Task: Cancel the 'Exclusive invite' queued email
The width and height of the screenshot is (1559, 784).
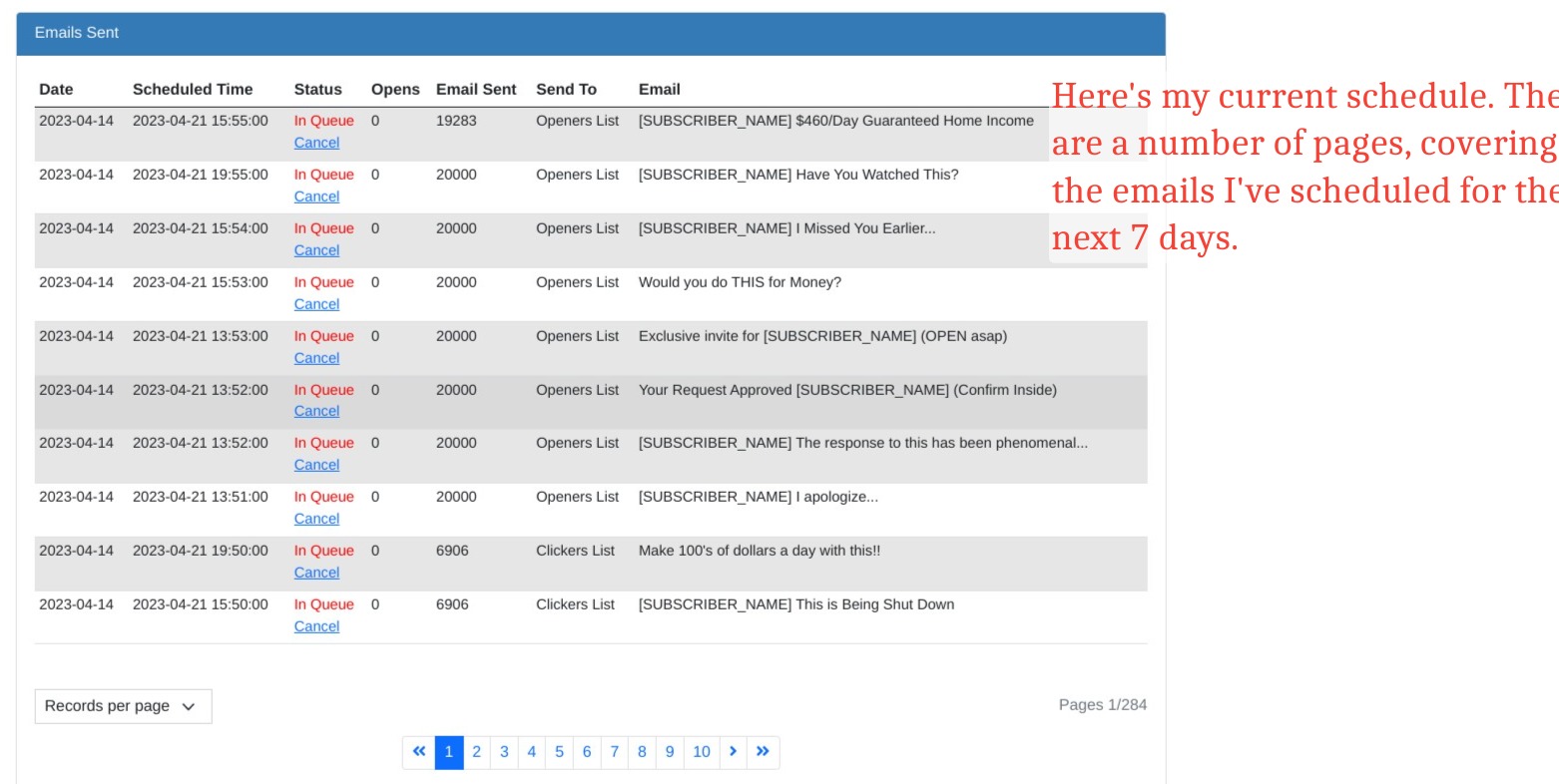Action: click(316, 359)
